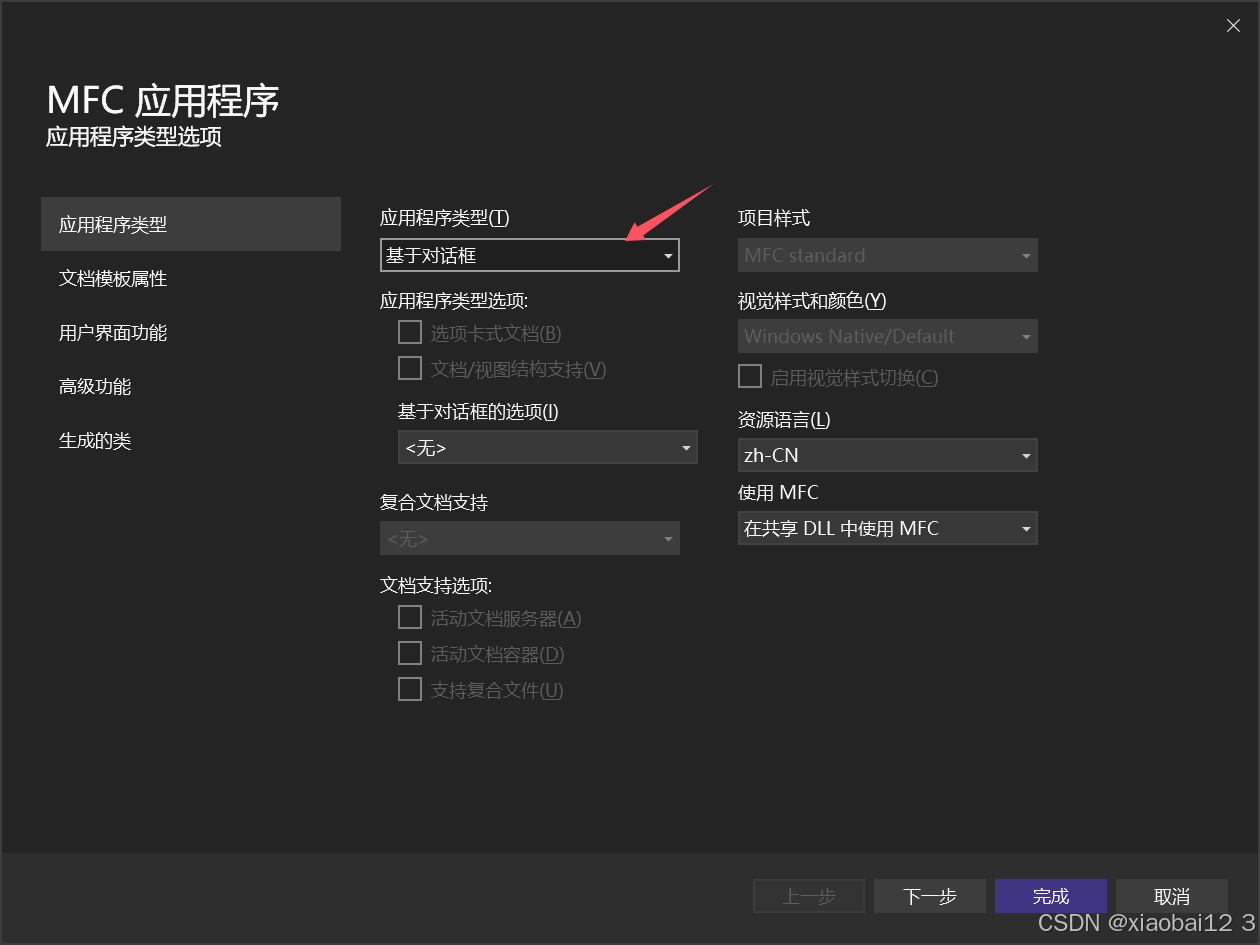This screenshot has width=1260, height=945.
Task: Finish the wizard with 完成 button
Action: tap(1051, 896)
